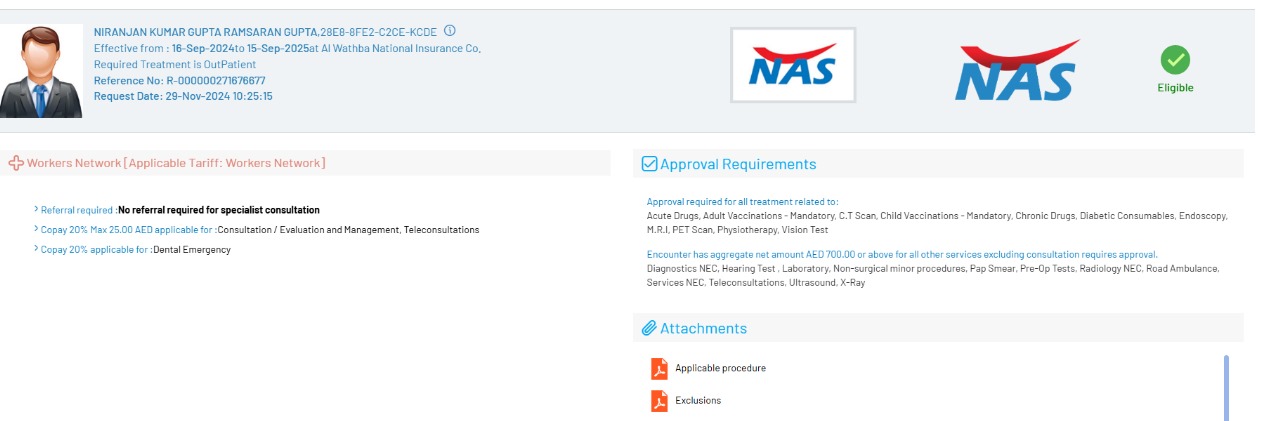
Task: Click the info icon beside member ID
Action: coord(450,31)
